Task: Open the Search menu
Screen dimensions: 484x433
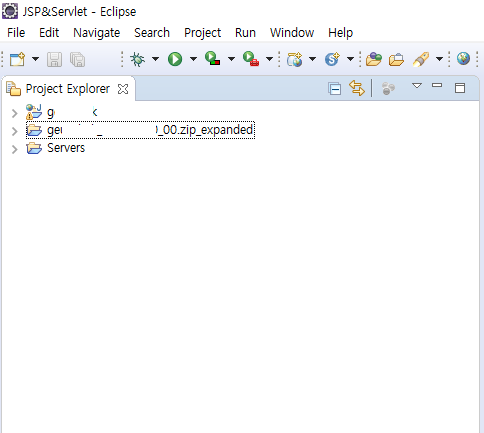Action: 152,33
